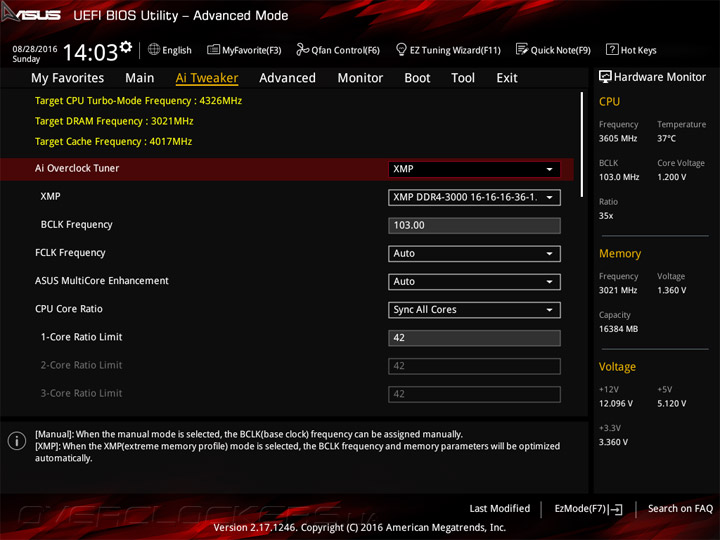The height and width of the screenshot is (540, 720).
Task: Open the CPU Core Ratio dropdown
Action: point(474,310)
